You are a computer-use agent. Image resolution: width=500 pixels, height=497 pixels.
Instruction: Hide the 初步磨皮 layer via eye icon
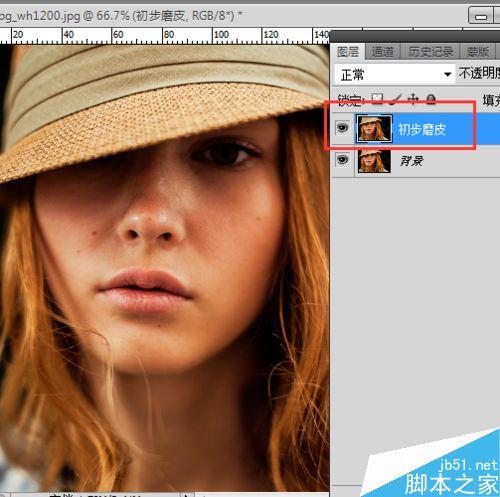point(342,128)
